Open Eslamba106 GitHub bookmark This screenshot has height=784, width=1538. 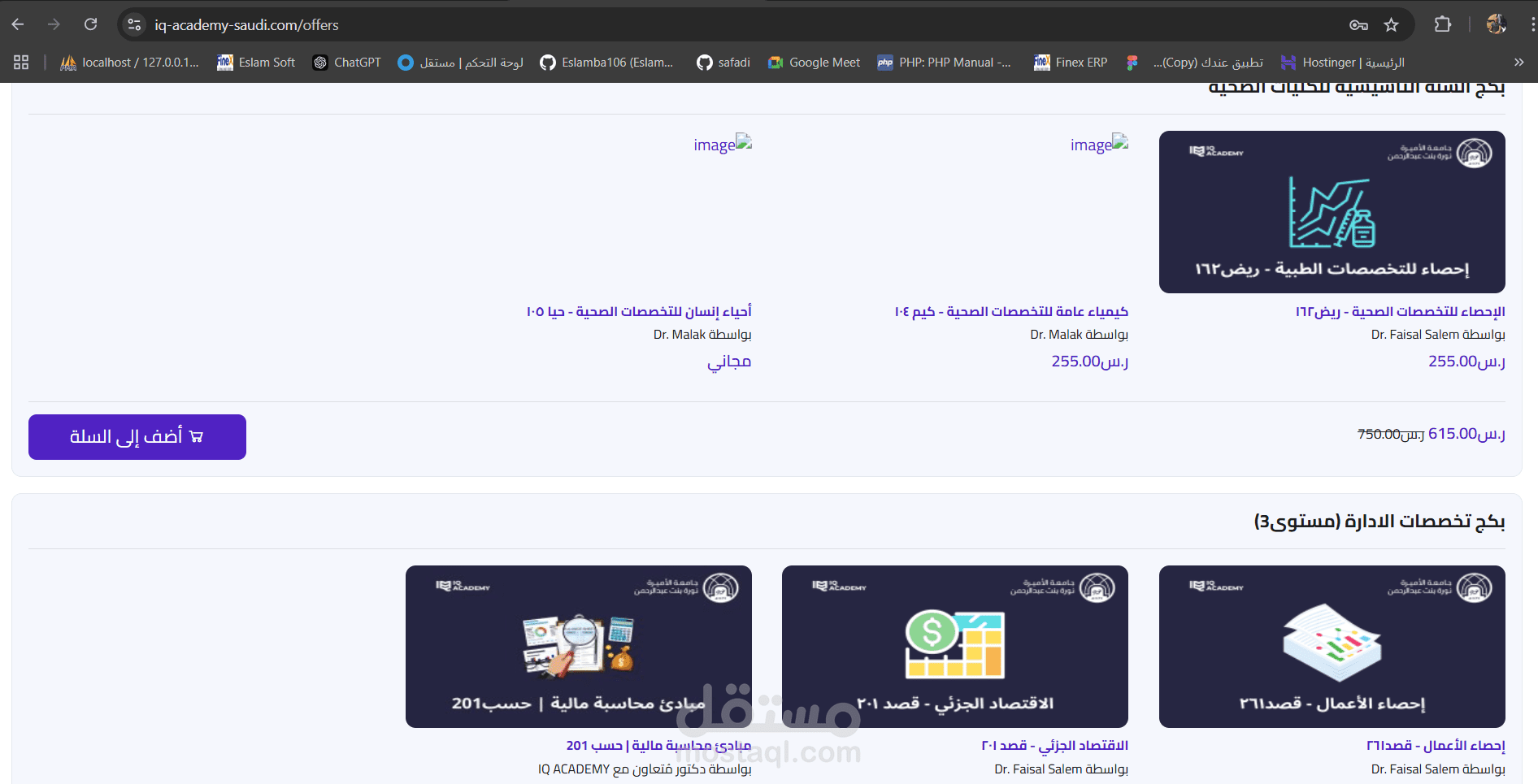pyautogui.click(x=607, y=63)
